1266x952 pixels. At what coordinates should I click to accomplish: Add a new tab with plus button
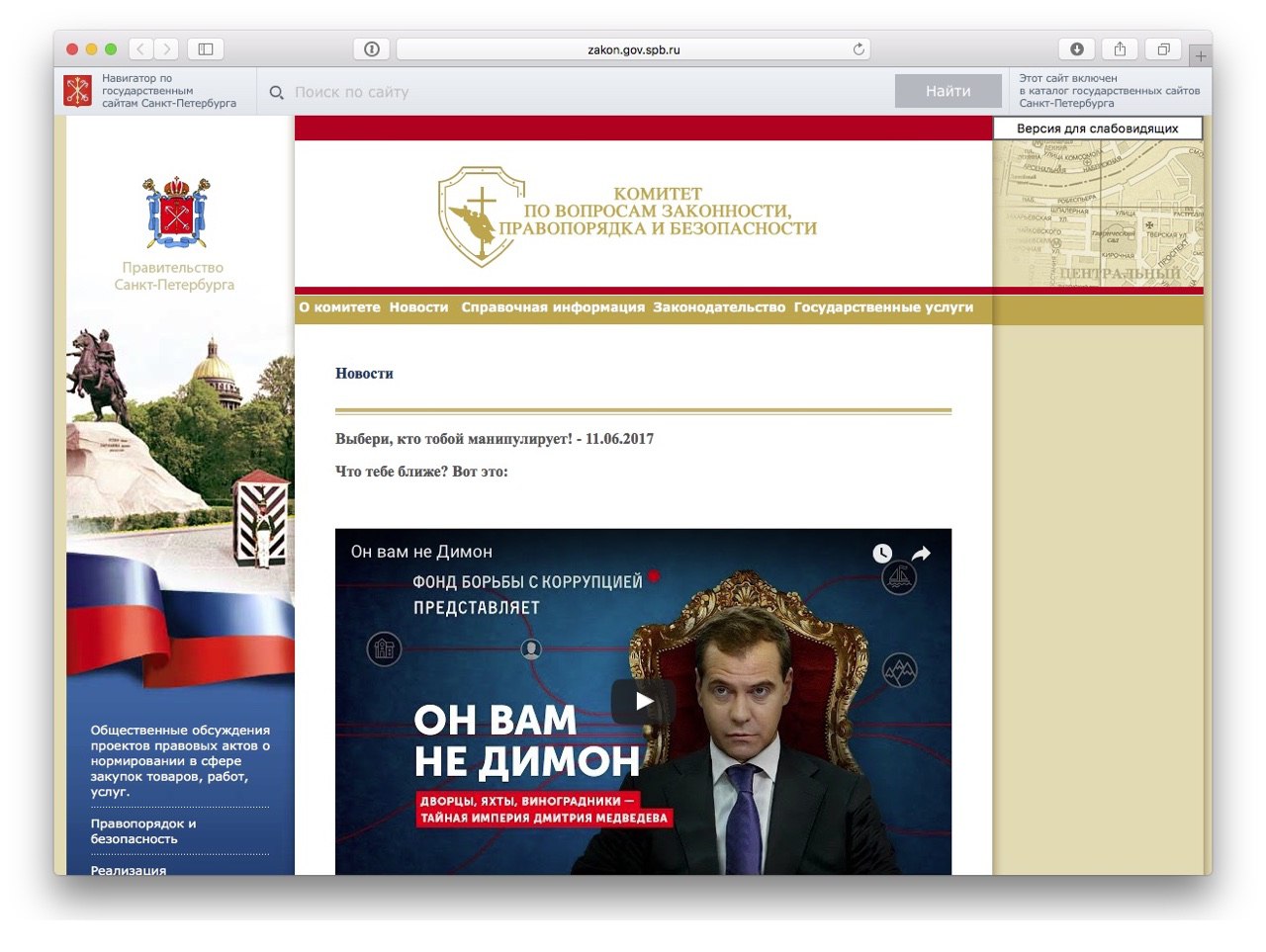coord(1201,56)
